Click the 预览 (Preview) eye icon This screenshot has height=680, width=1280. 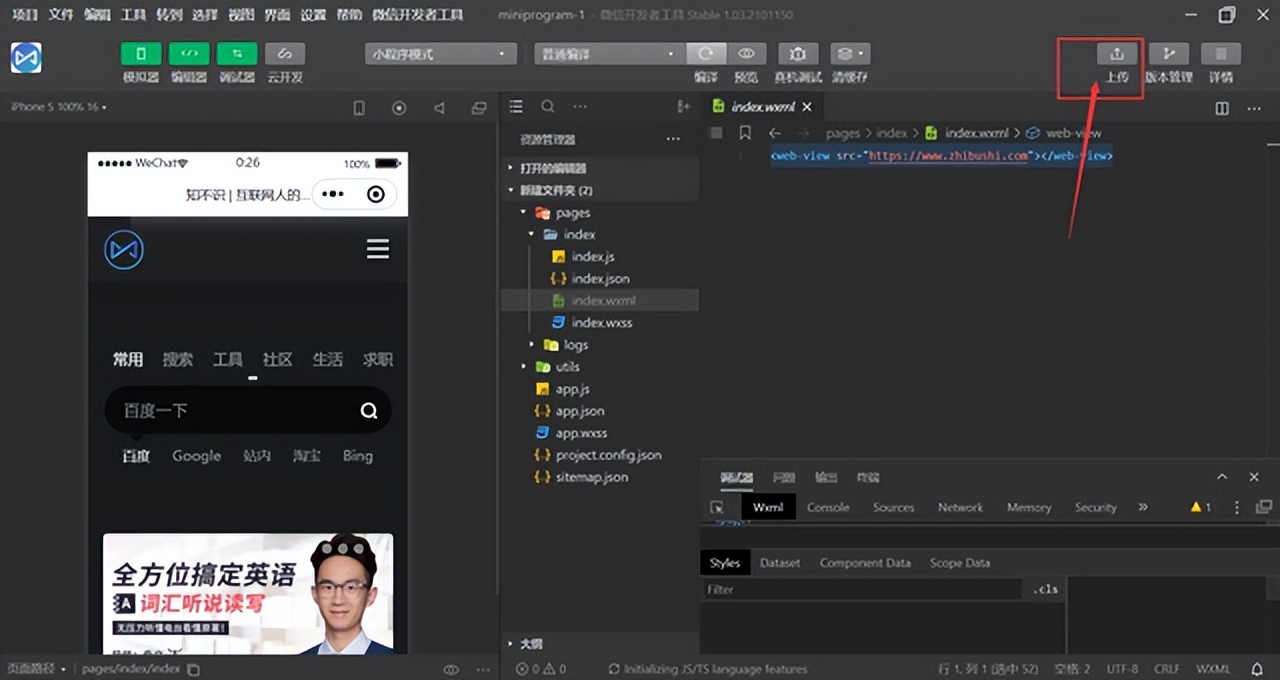pyautogui.click(x=745, y=53)
